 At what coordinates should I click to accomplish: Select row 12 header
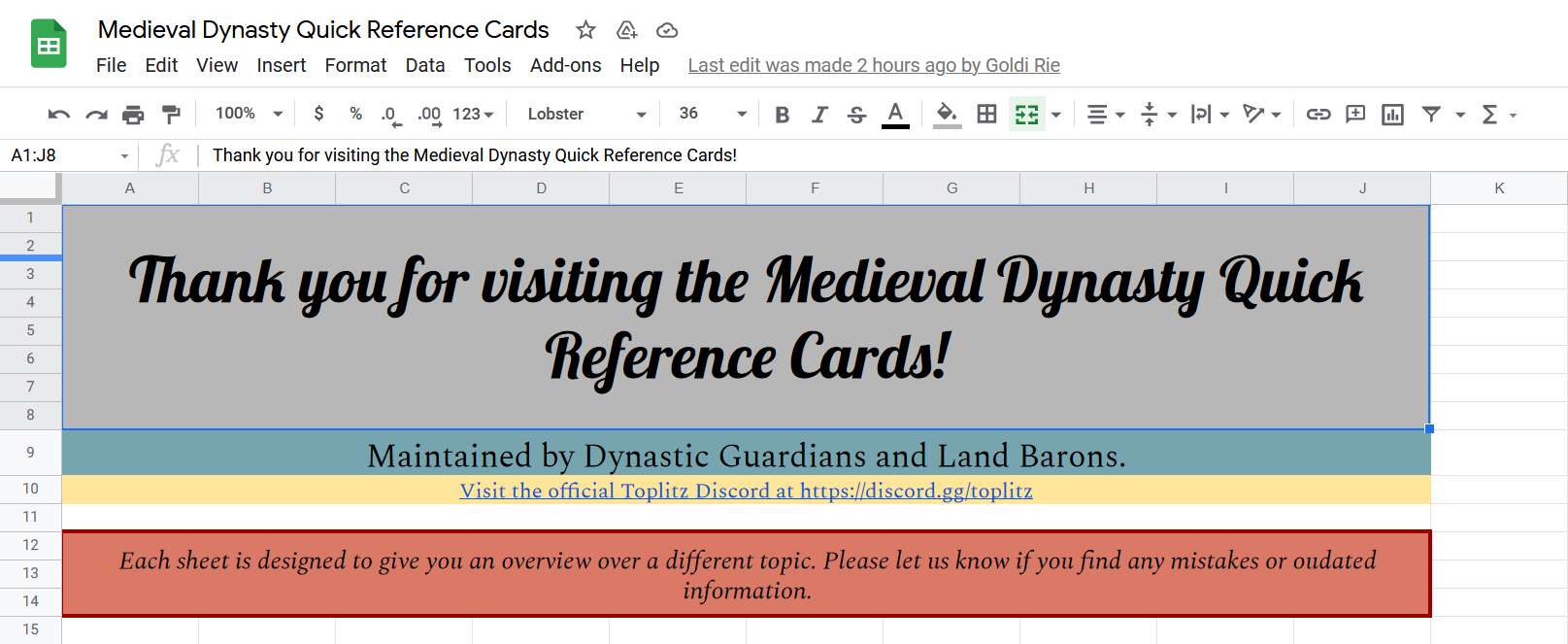(x=30, y=545)
